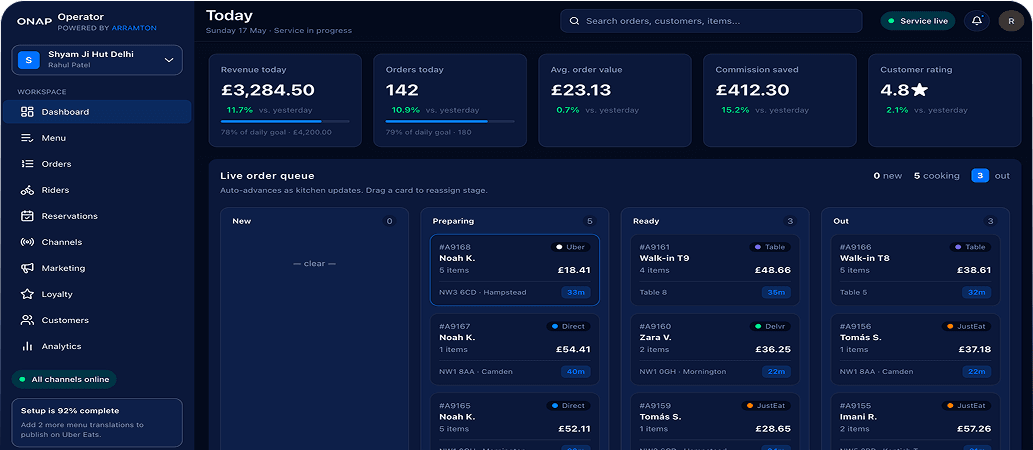
Task: Open order #A9159 Tomás S. card
Action: (715, 422)
